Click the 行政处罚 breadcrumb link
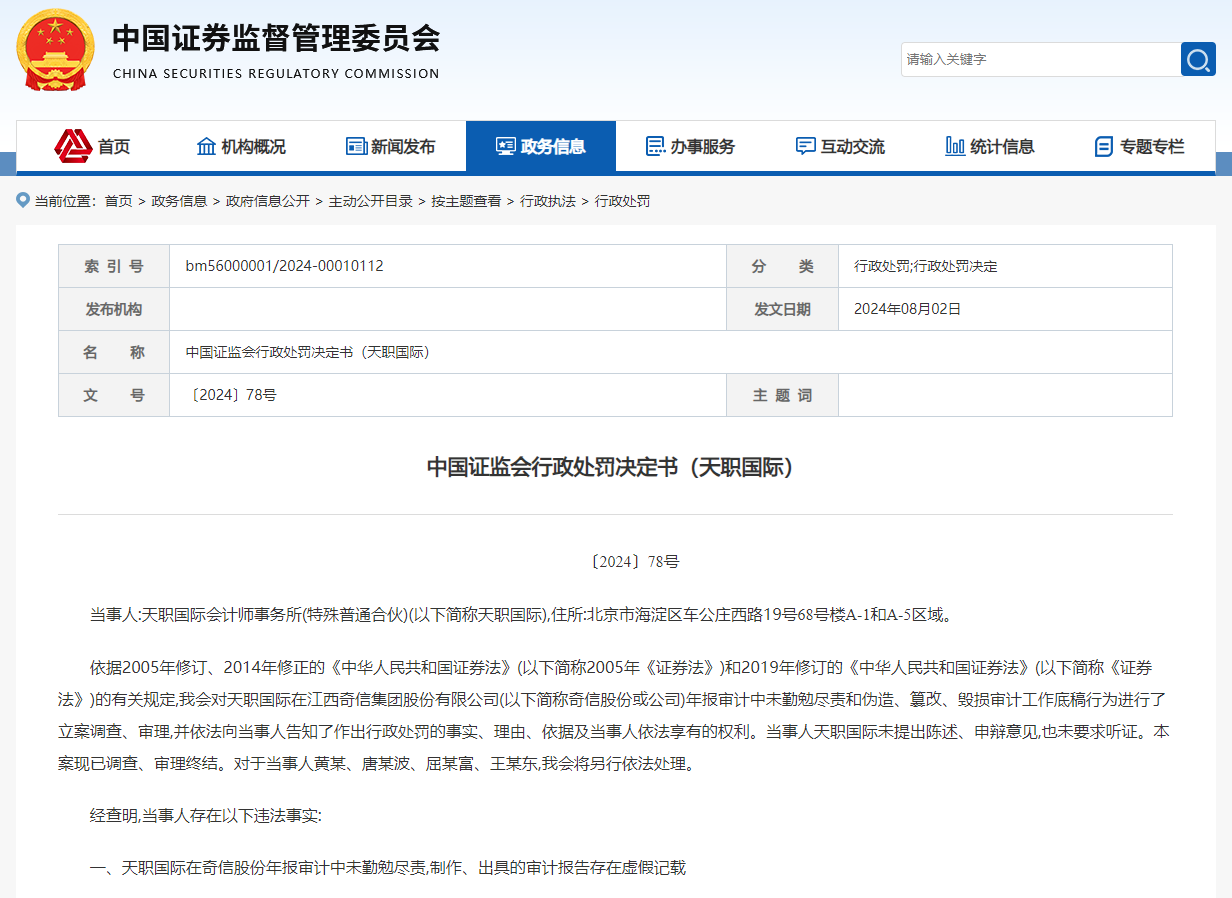Image resolution: width=1232 pixels, height=898 pixels. pyautogui.click(x=622, y=201)
